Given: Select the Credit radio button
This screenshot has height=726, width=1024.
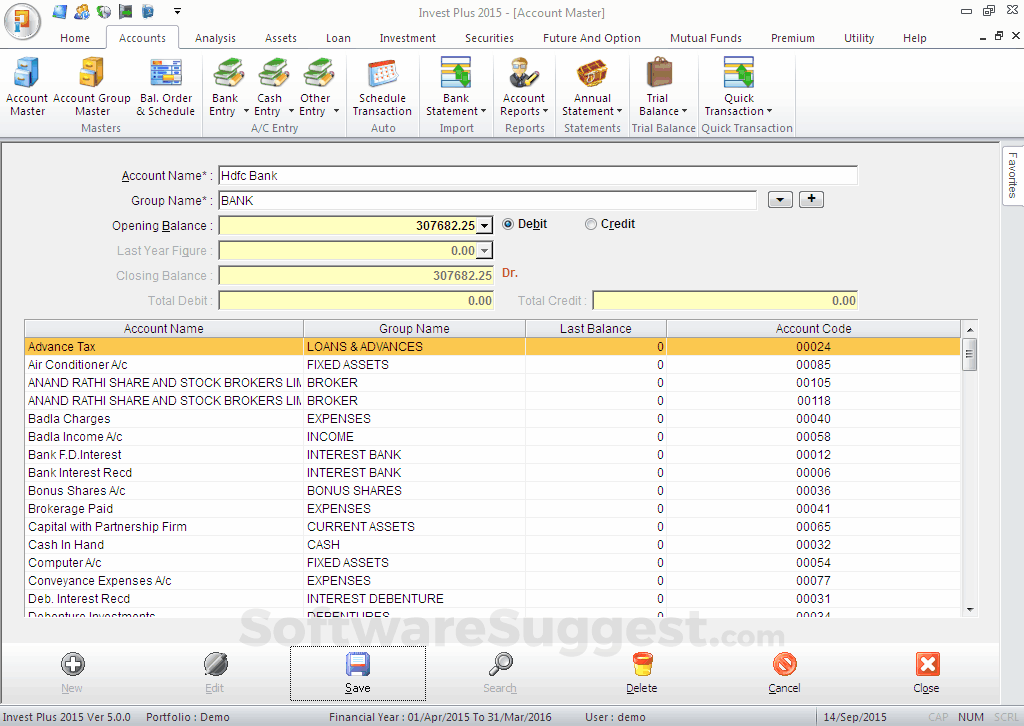Looking at the screenshot, I should [590, 224].
